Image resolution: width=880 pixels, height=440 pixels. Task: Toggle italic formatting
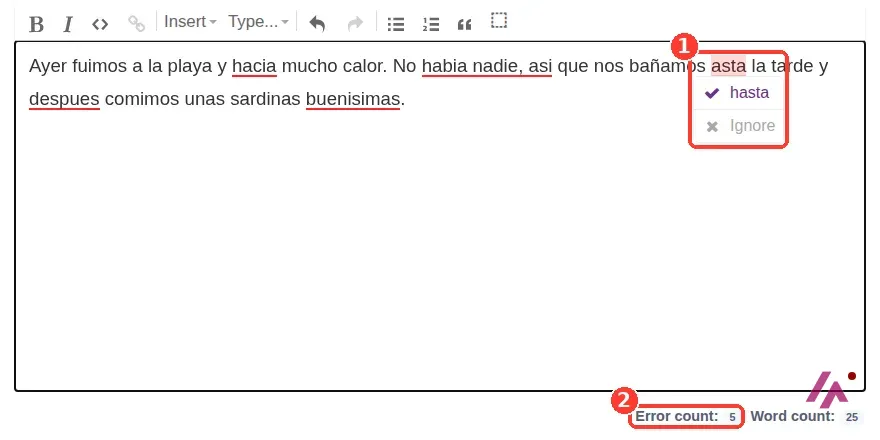68,24
